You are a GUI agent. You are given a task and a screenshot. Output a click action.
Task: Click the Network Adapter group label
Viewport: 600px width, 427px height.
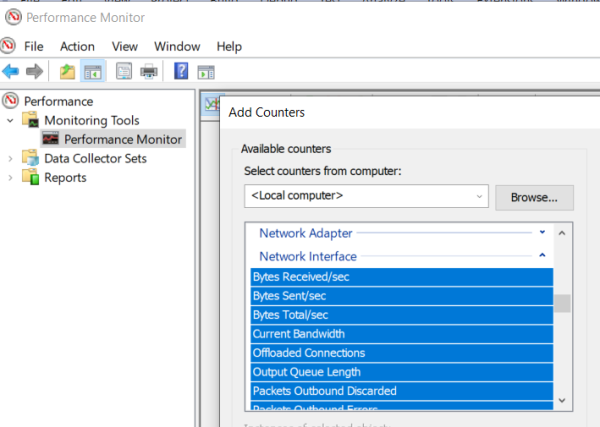(306, 233)
